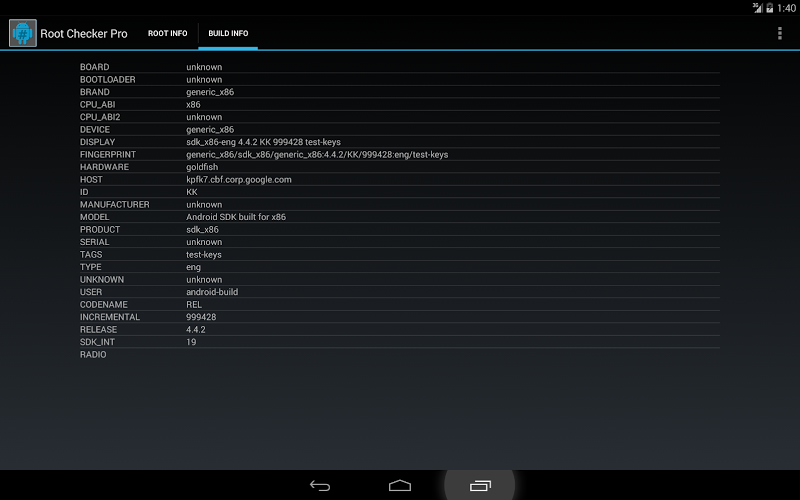Tap the battery status icon

(769, 8)
